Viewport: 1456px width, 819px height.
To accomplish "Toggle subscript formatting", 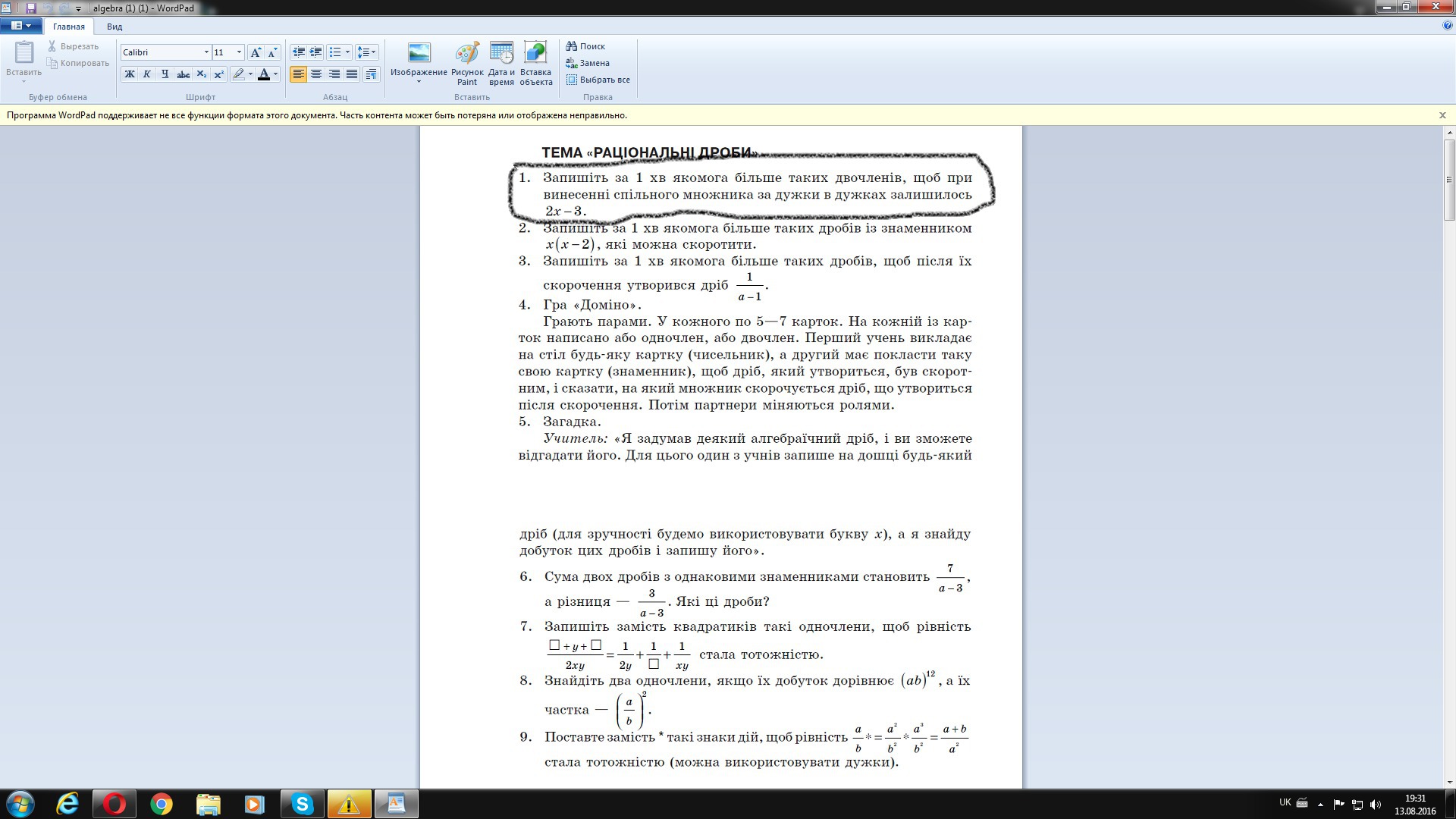I will (201, 74).
